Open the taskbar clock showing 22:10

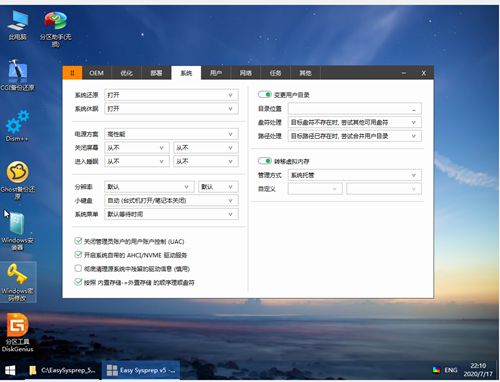pyautogui.click(x=478, y=370)
